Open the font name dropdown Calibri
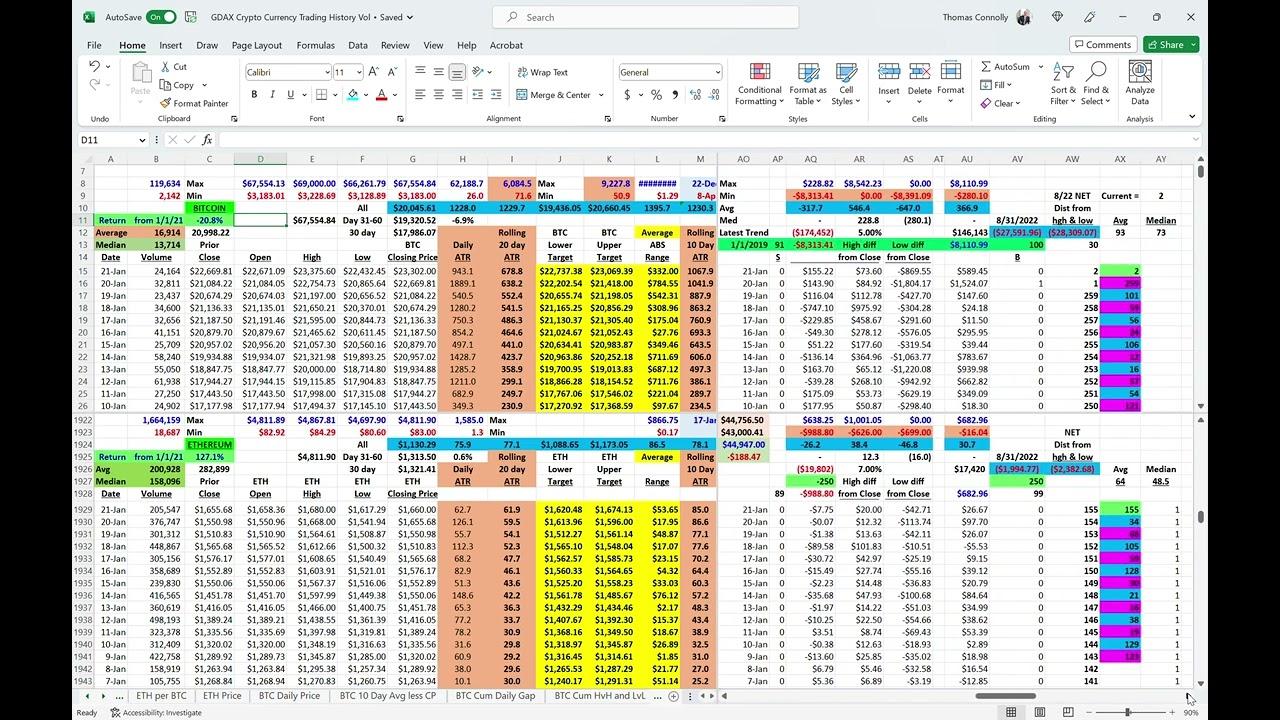The image size is (1280, 720). click(x=327, y=73)
